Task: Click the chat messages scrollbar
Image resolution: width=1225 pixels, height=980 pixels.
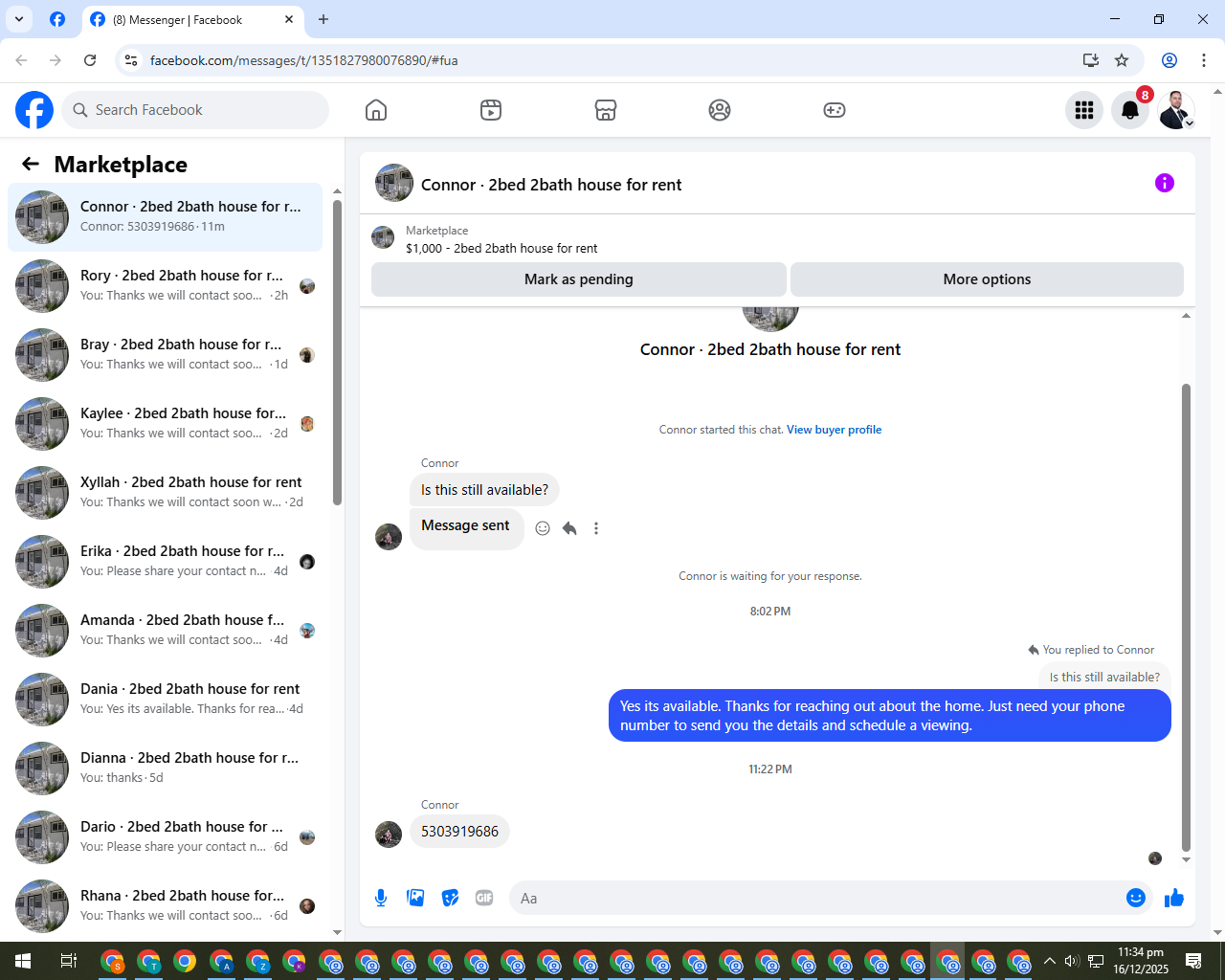Action: click(1187, 617)
